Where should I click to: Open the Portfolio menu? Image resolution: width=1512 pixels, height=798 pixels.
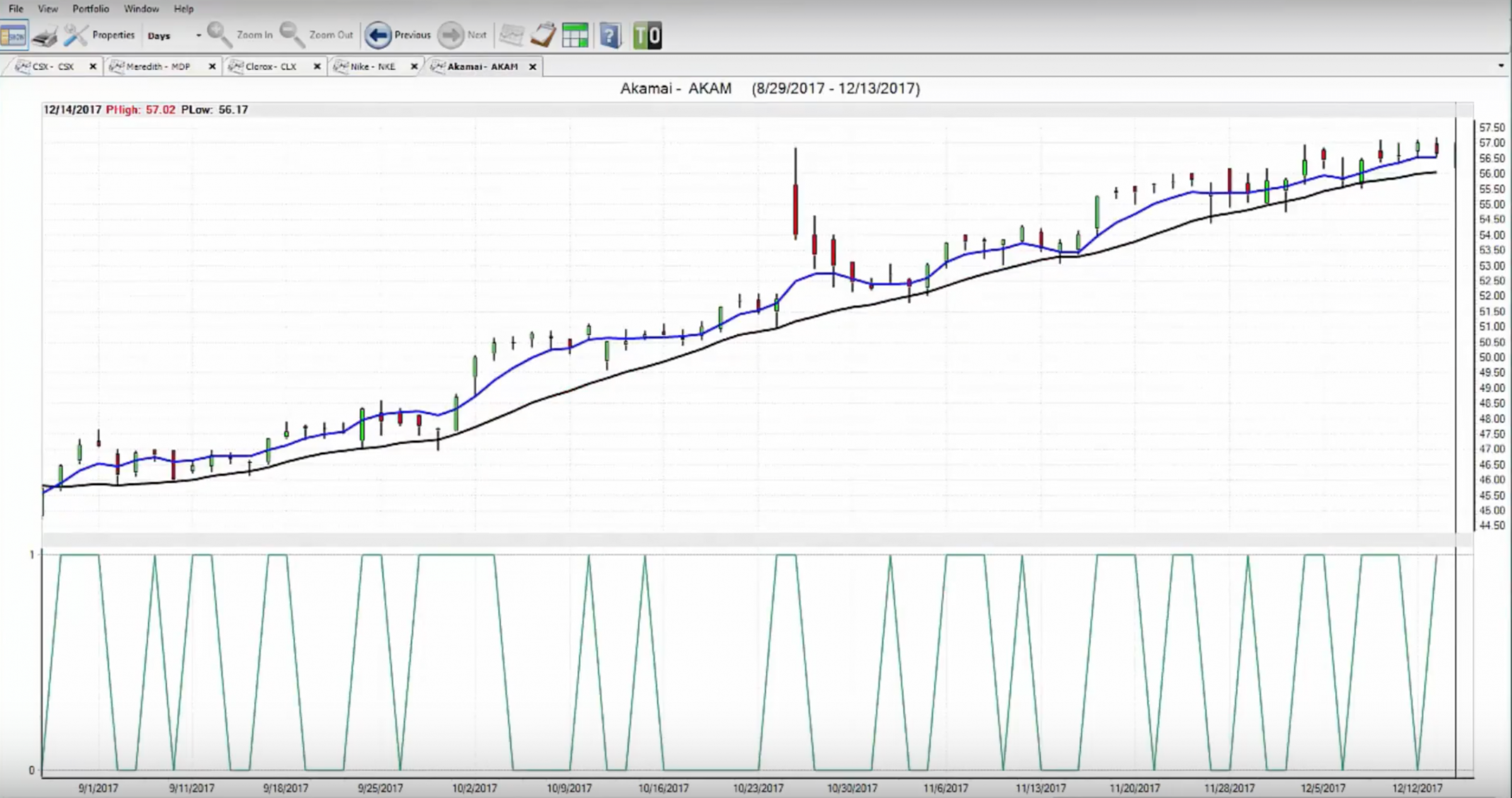tap(91, 9)
